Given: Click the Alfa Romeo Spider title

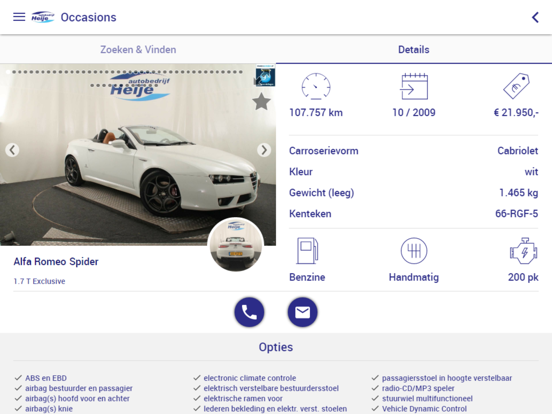Looking at the screenshot, I should pyautogui.click(x=56, y=262).
